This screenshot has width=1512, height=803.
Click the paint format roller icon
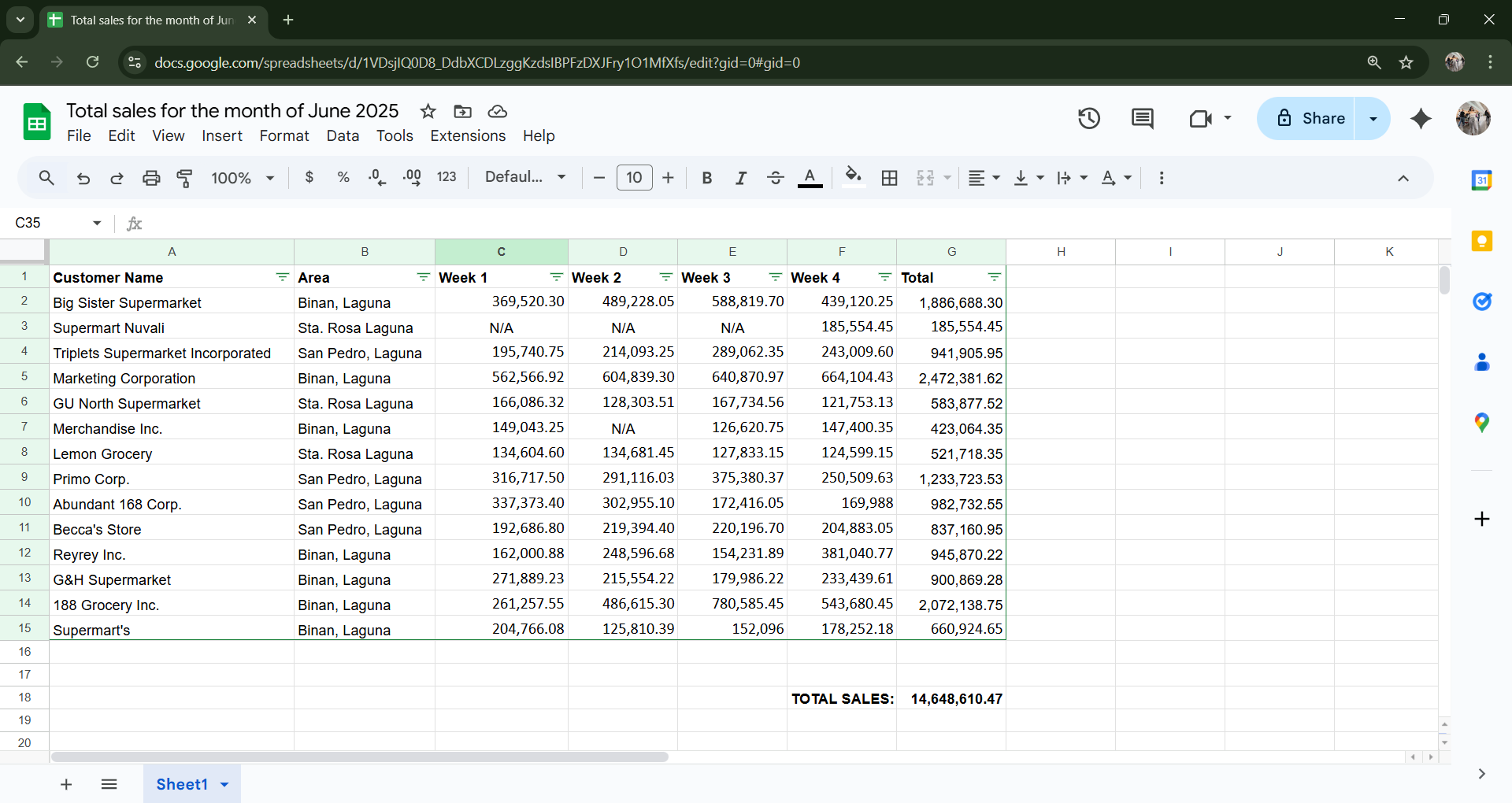coord(184,178)
